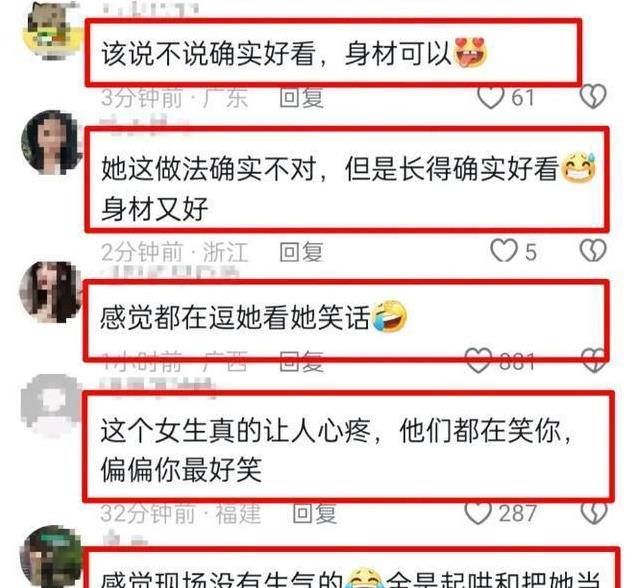Select the comment 感觉都在逗她看她笑话
Screen dimensions: 636x588
(234, 317)
